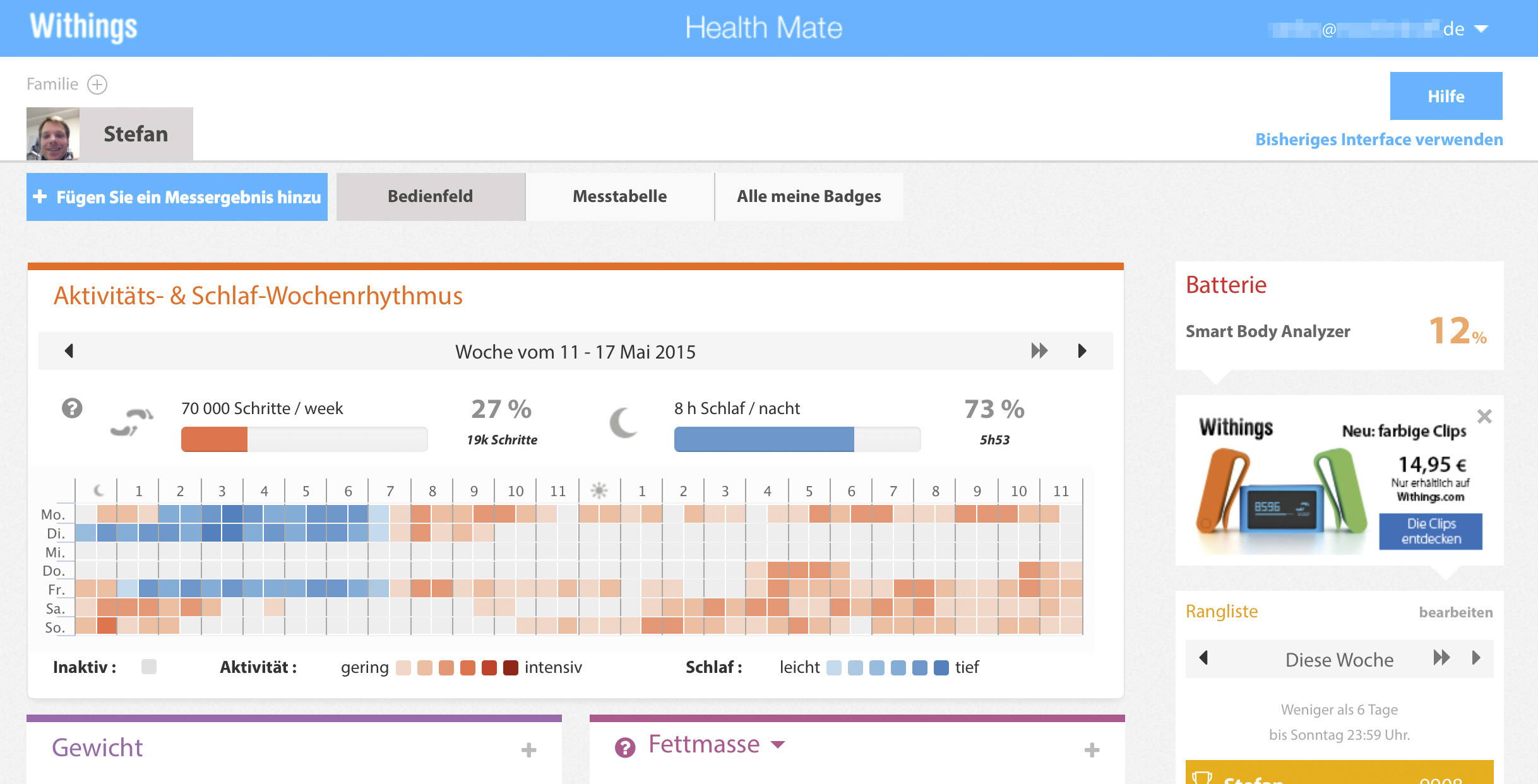Image resolution: width=1538 pixels, height=784 pixels.
Task: Click the plus icon in Fettmasse panel
Action: click(1092, 750)
